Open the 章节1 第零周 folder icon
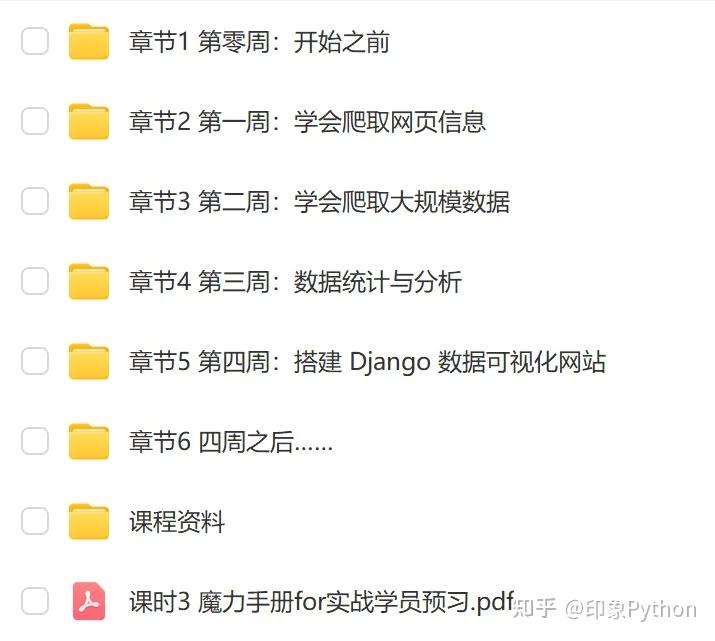Viewport: 715px width, 641px height. [89, 41]
